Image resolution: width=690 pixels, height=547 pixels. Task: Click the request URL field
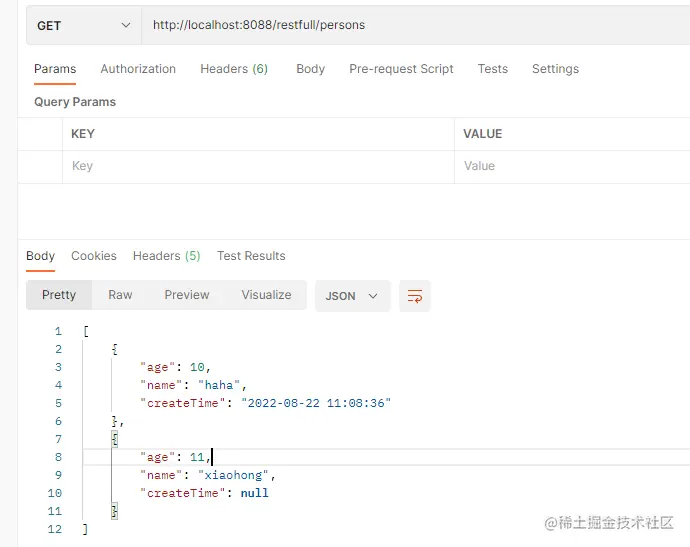point(410,25)
